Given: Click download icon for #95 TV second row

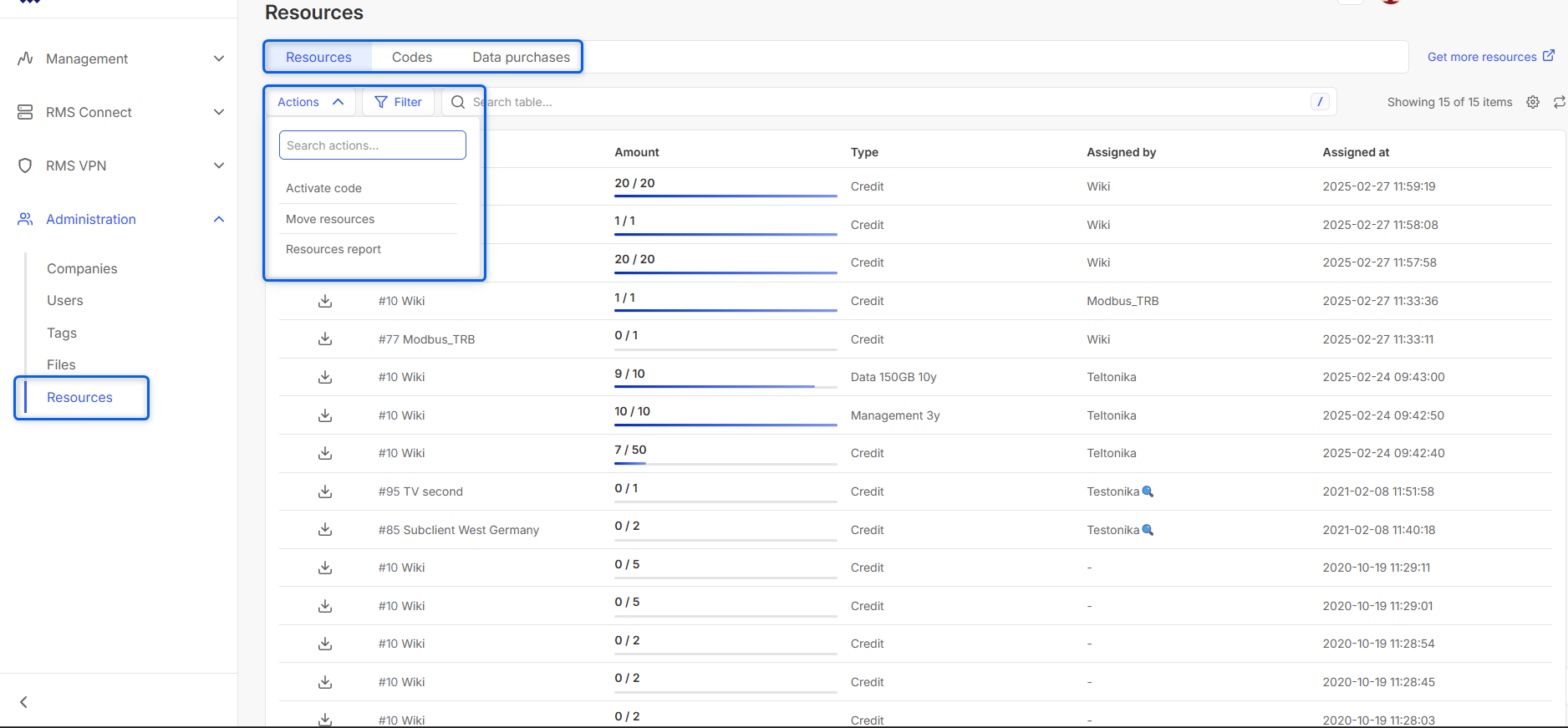Looking at the screenshot, I should click(325, 491).
